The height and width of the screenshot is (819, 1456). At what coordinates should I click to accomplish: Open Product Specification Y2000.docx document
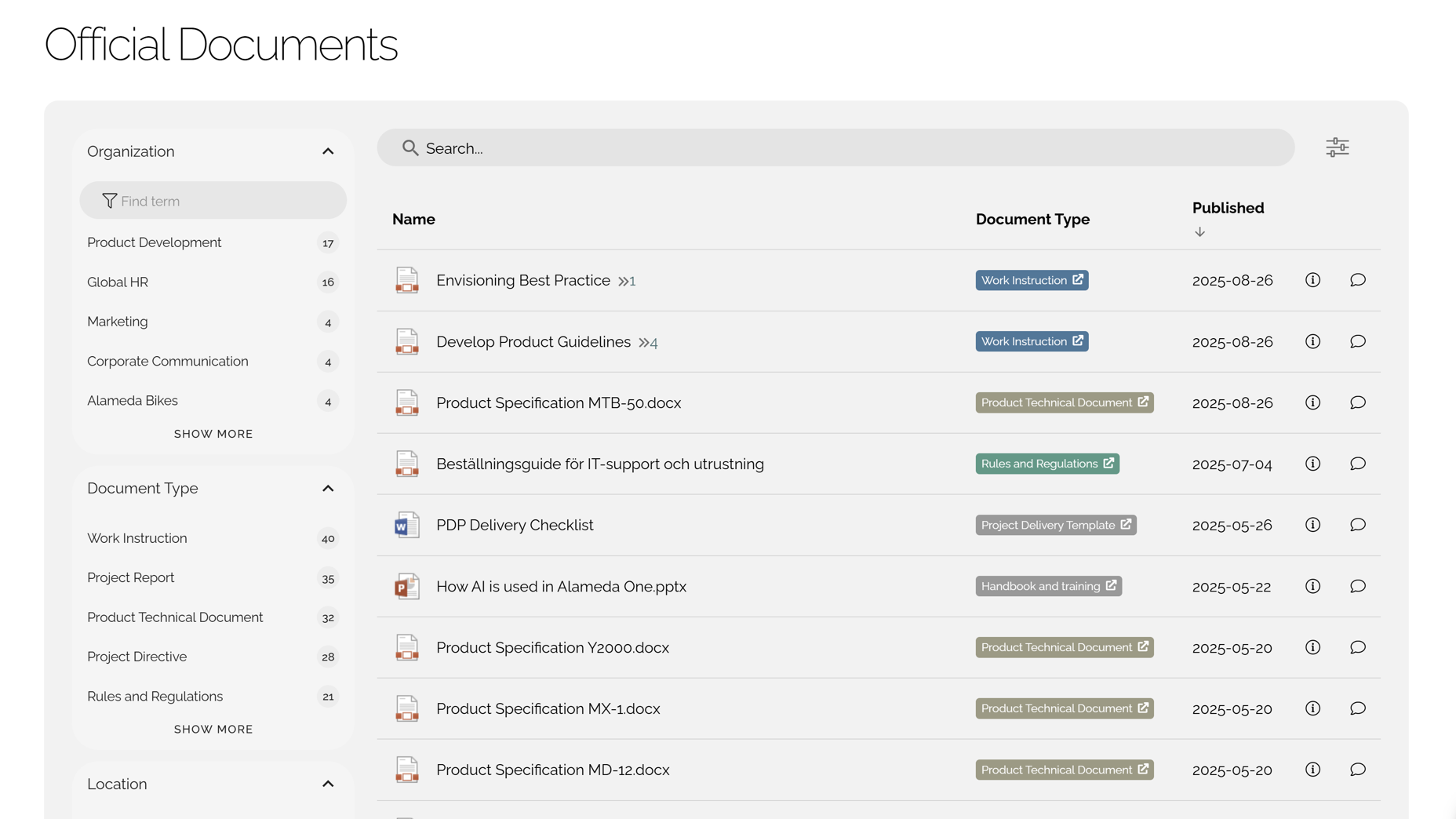pyautogui.click(x=552, y=647)
